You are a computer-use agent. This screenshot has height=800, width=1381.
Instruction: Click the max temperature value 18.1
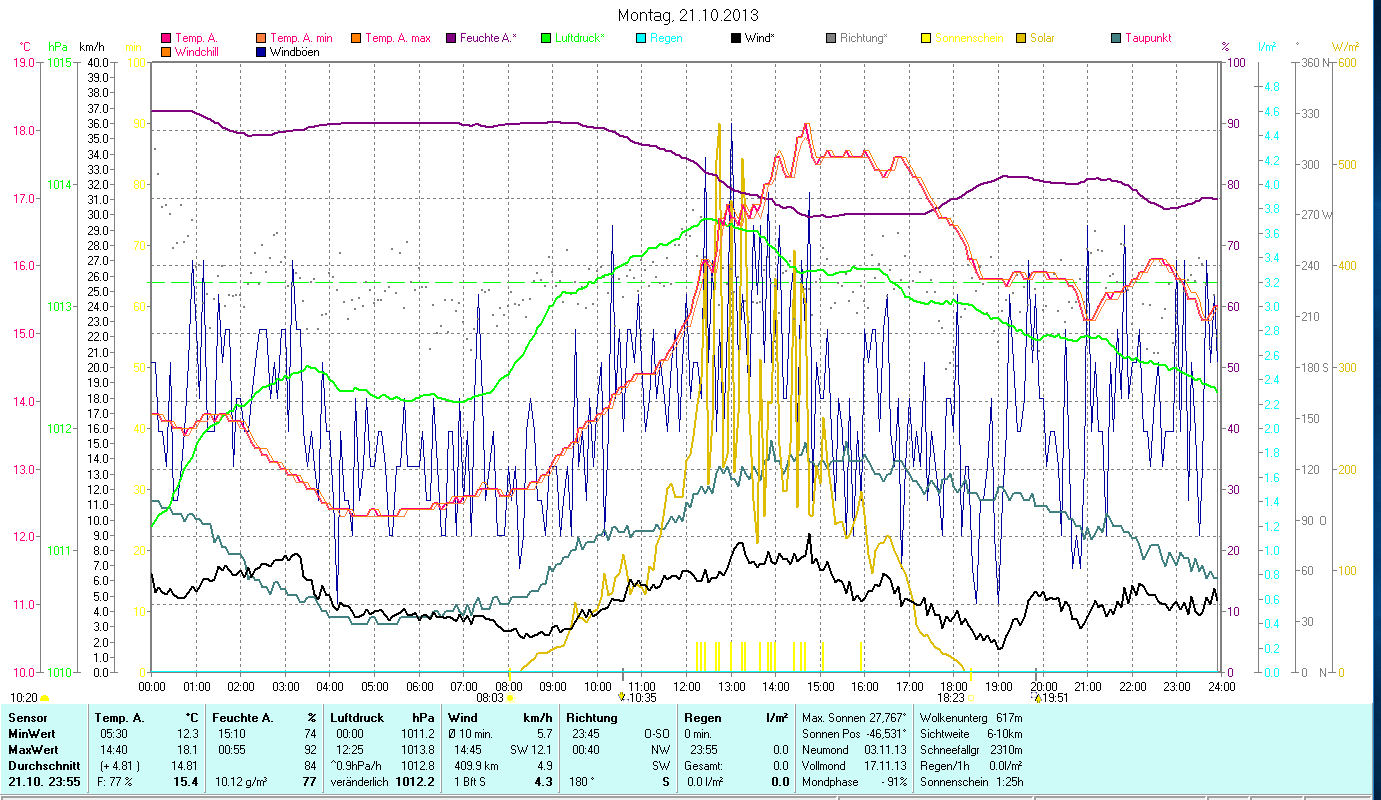click(x=189, y=750)
